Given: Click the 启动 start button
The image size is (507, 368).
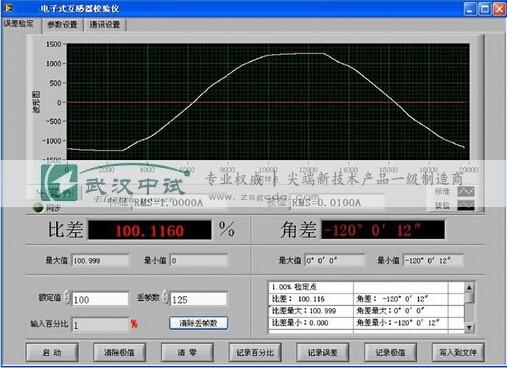Looking at the screenshot, I should (52, 352).
